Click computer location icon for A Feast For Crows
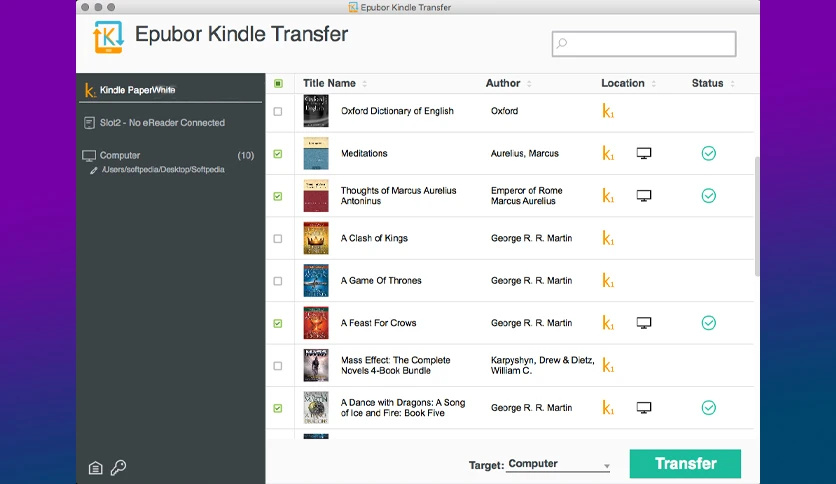This screenshot has width=836, height=484. point(644,323)
